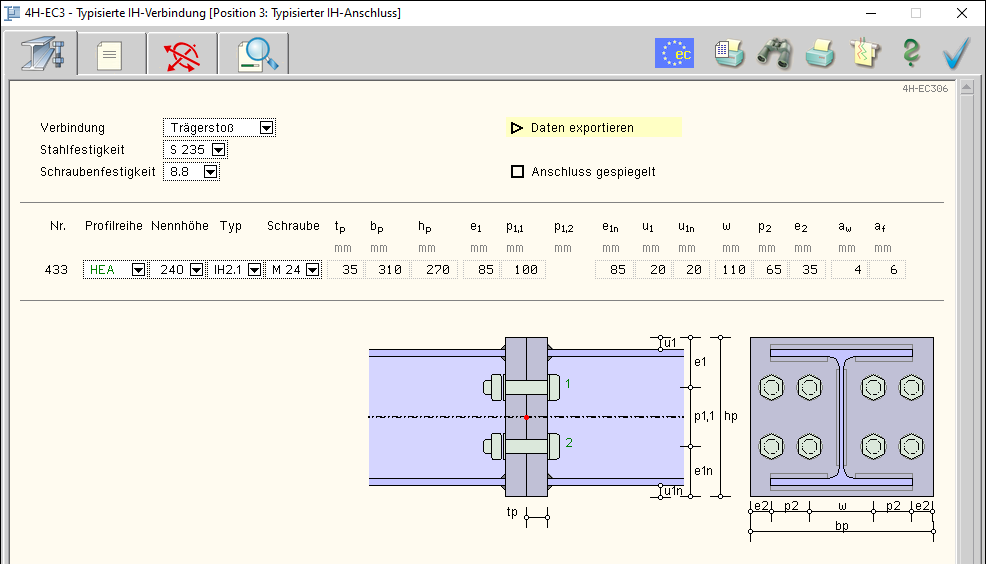The image size is (986, 564).
Task: Click the printer icon in the toolbar
Action: point(821,53)
